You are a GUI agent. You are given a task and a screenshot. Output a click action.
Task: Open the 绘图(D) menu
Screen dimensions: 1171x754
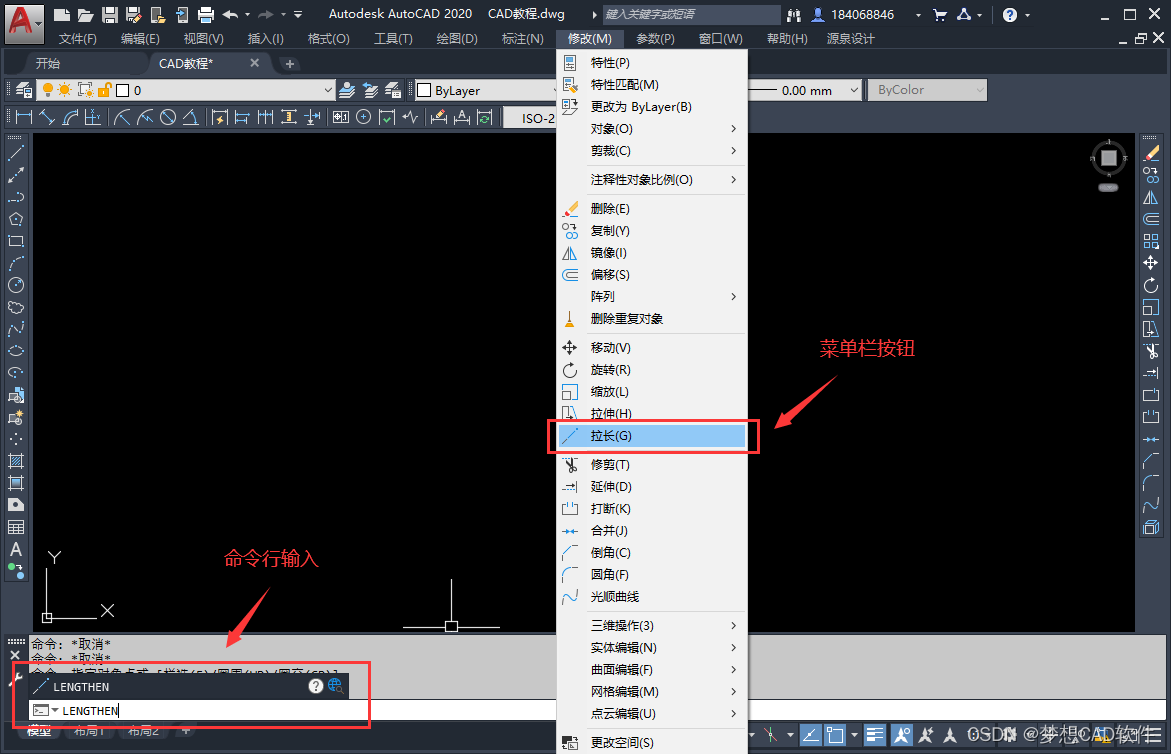pos(457,38)
